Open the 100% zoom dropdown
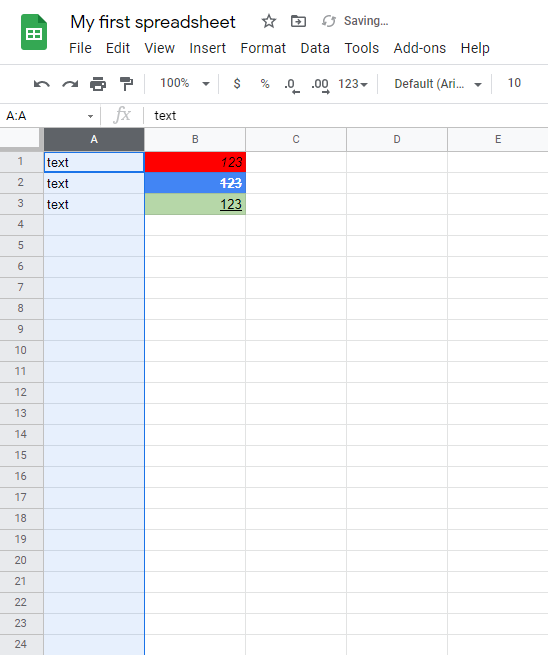The height and width of the screenshot is (655, 548). click(185, 84)
